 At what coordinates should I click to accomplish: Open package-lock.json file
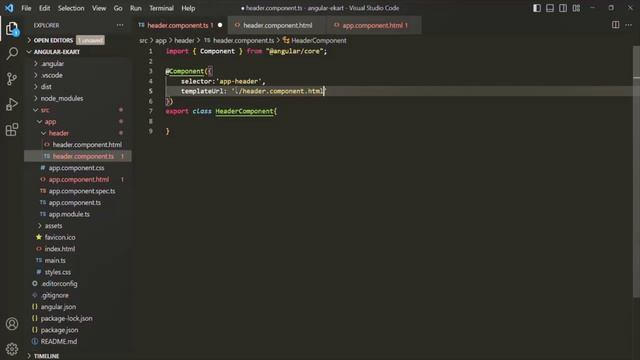click(66, 318)
